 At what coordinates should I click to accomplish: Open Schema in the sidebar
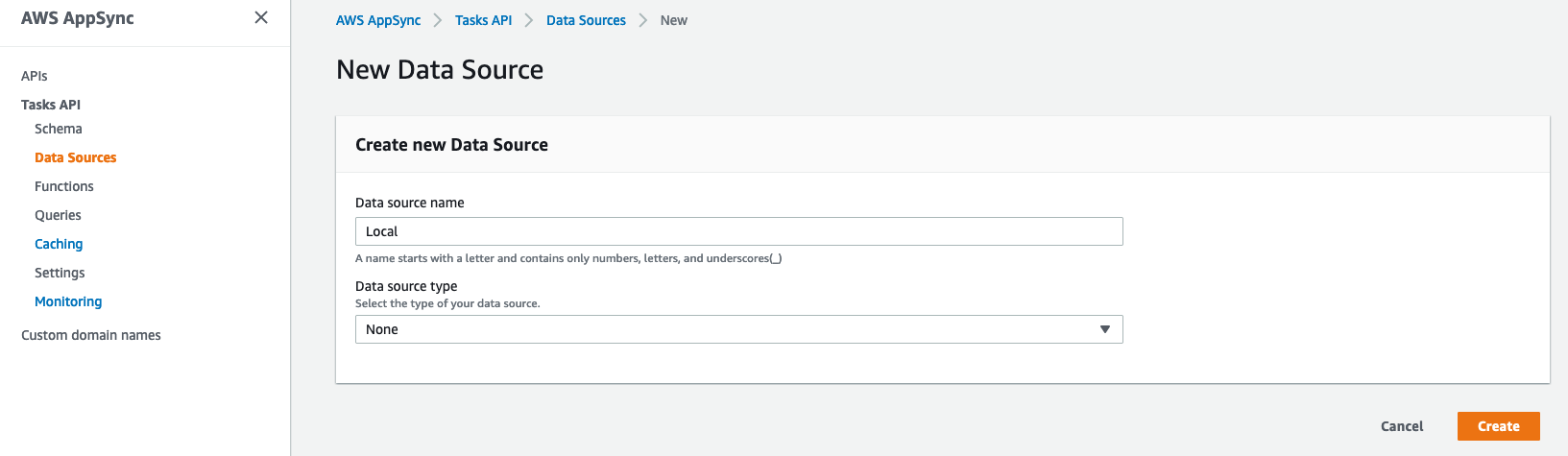point(59,129)
